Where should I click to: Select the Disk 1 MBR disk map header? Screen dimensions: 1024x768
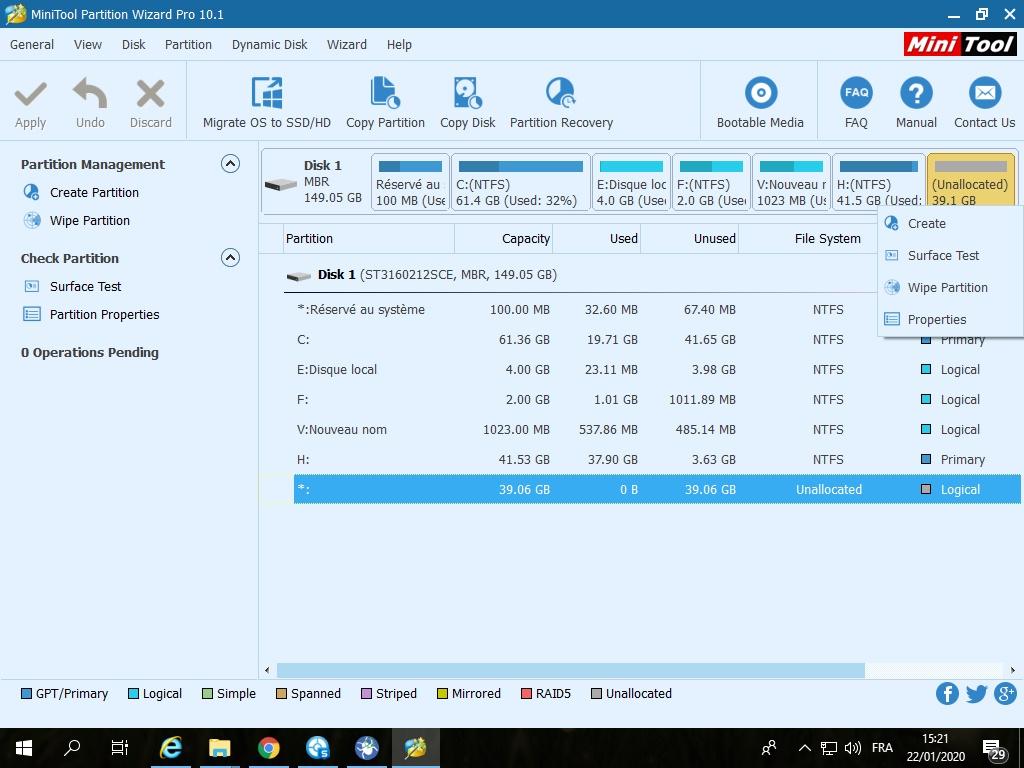[316, 182]
